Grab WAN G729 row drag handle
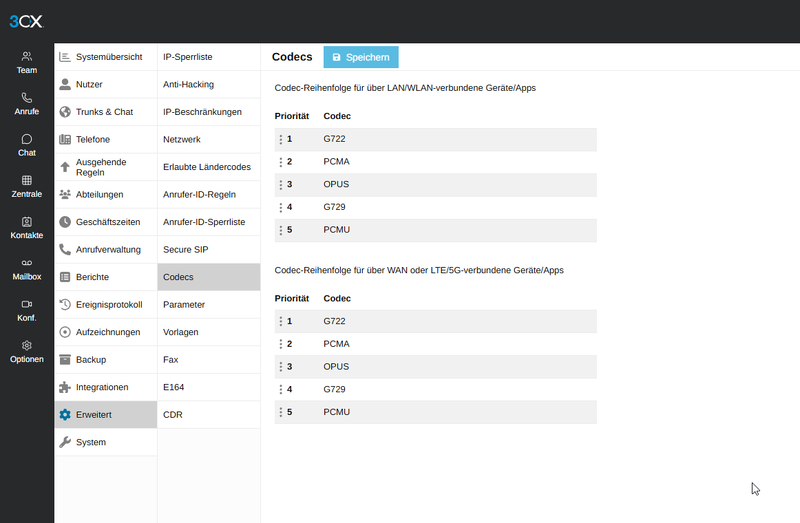The image size is (800, 523). click(x=281, y=390)
